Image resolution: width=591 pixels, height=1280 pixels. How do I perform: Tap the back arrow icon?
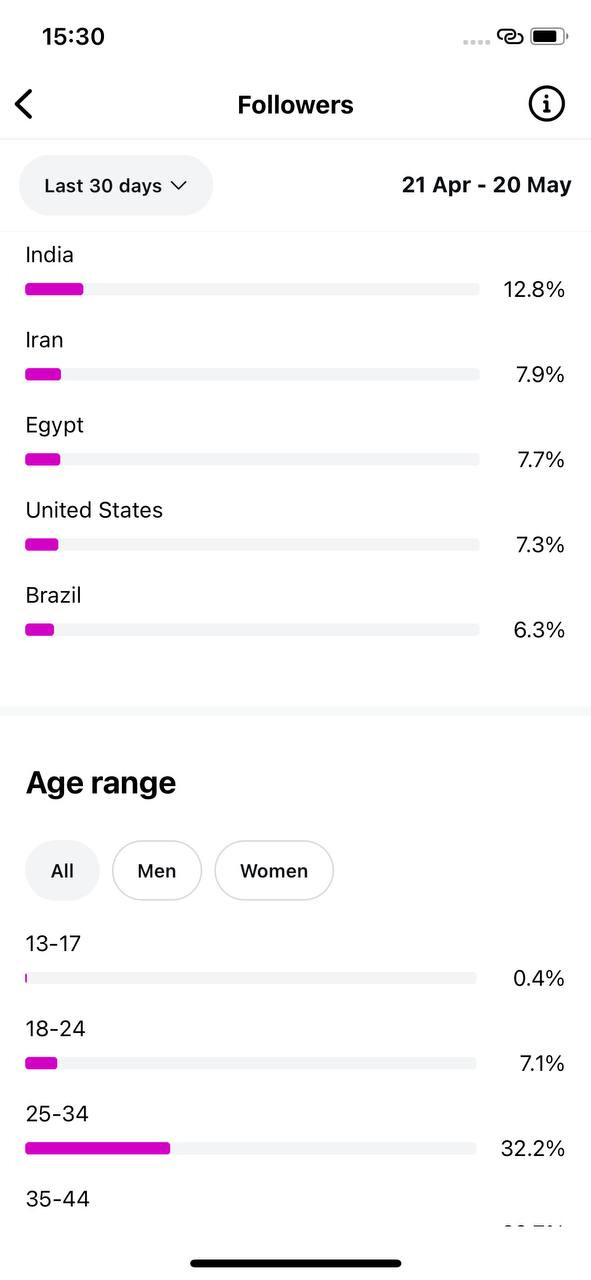(24, 104)
